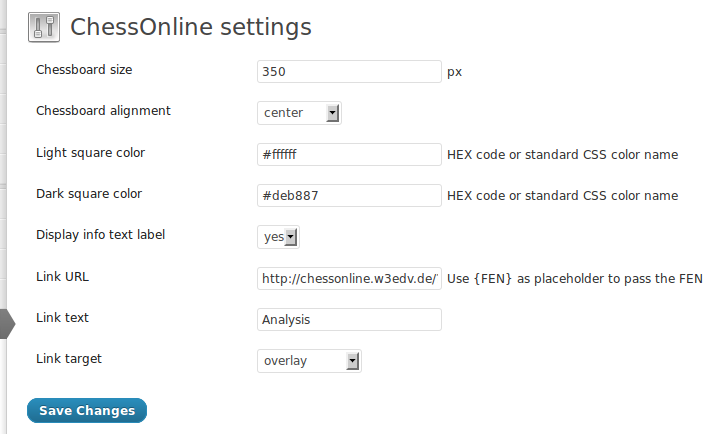Viewport: 710px width, 434px height.
Task: Click the Save Changes button
Action: [x=87, y=410]
